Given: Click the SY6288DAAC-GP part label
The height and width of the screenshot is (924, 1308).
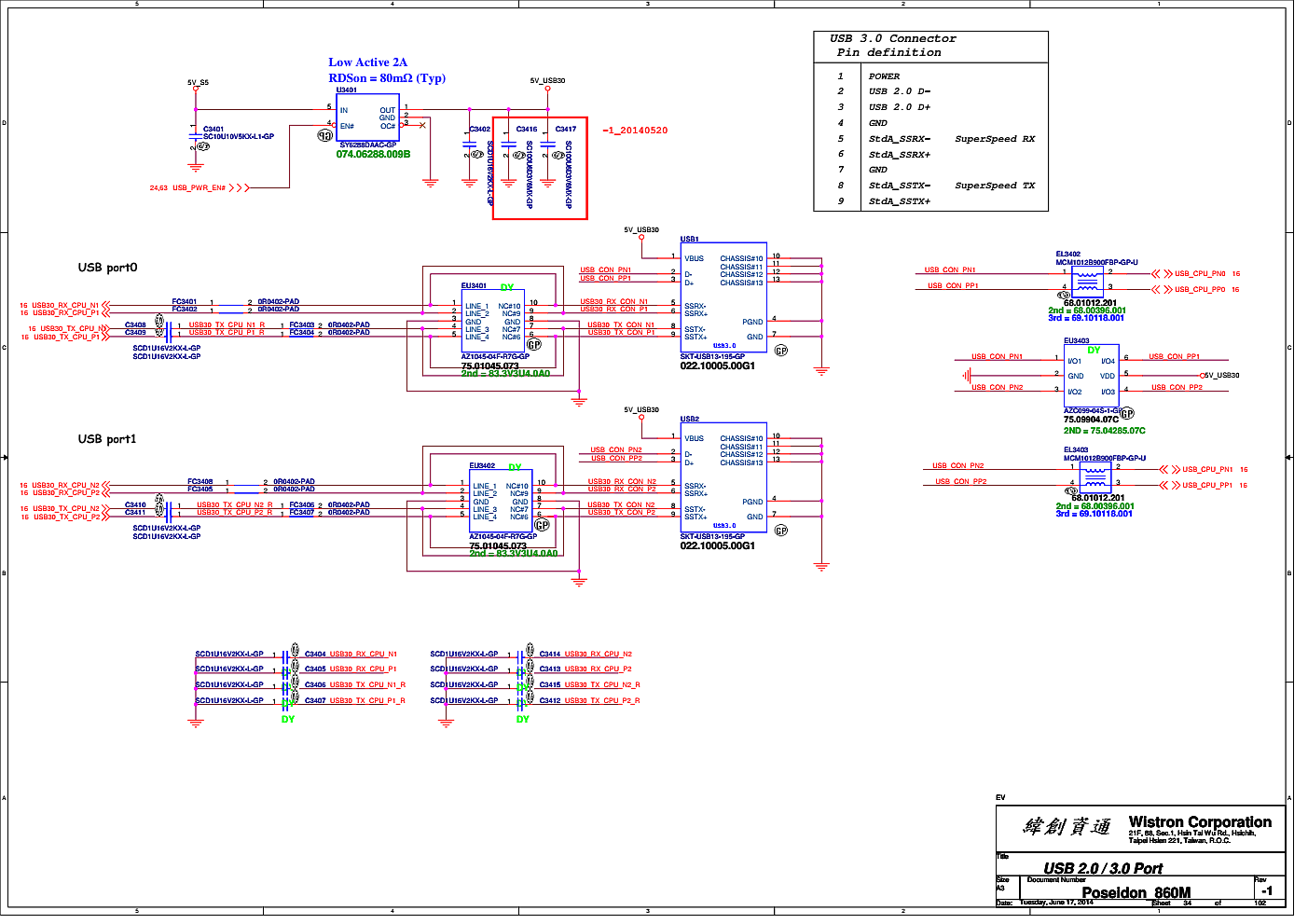Looking at the screenshot, I should (x=368, y=145).
